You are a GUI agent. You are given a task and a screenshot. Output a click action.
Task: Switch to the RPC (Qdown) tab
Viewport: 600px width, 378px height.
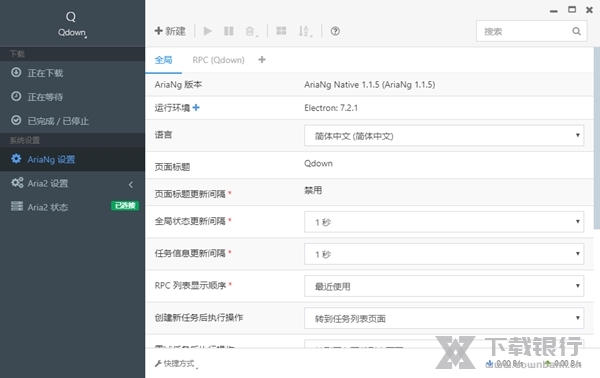[218, 60]
